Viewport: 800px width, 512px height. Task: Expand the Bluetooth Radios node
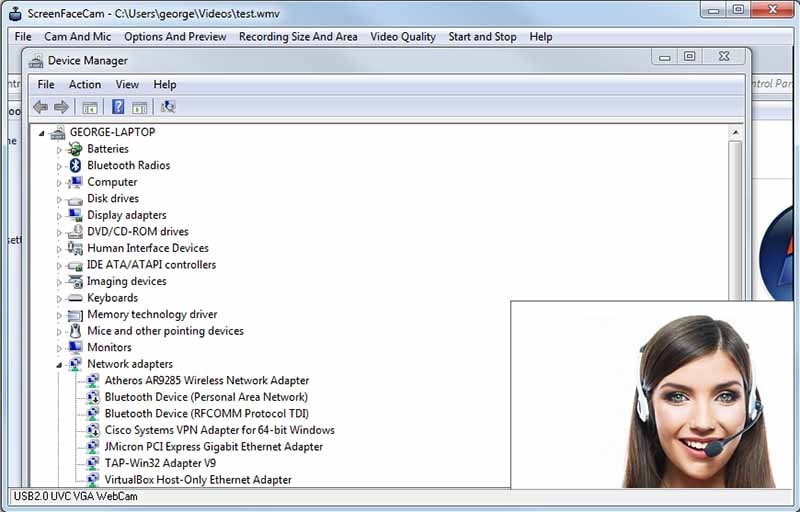59,166
